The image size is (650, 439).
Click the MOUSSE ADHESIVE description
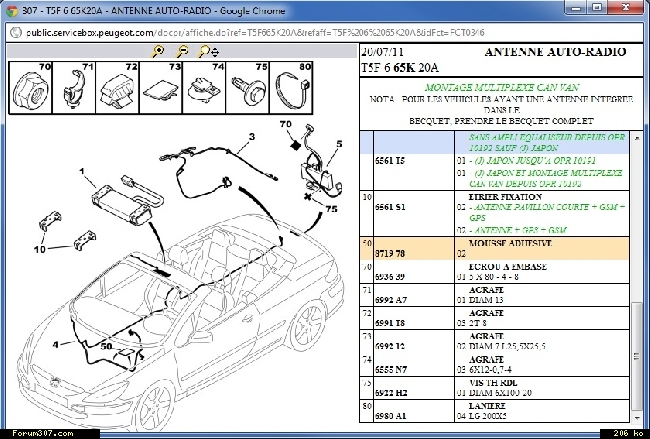point(510,243)
